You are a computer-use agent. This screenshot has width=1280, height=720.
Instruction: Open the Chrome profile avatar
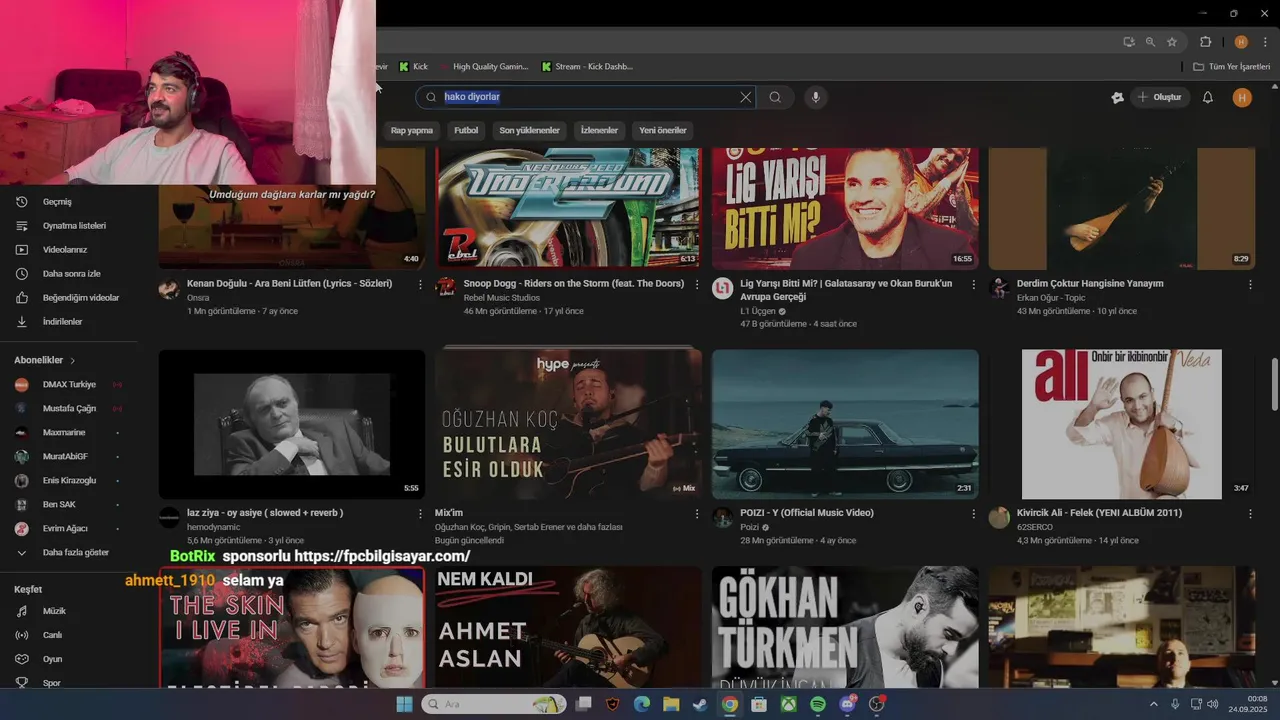(1241, 42)
